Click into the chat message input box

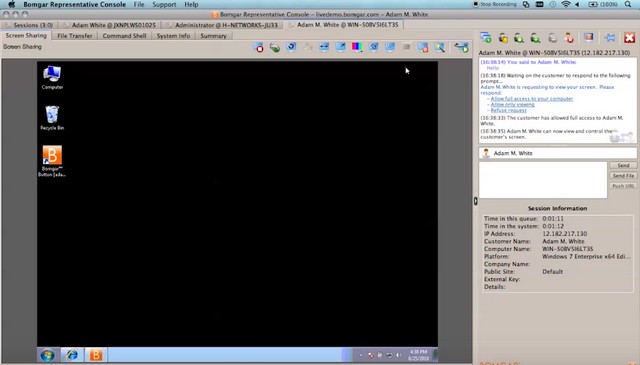(x=543, y=180)
